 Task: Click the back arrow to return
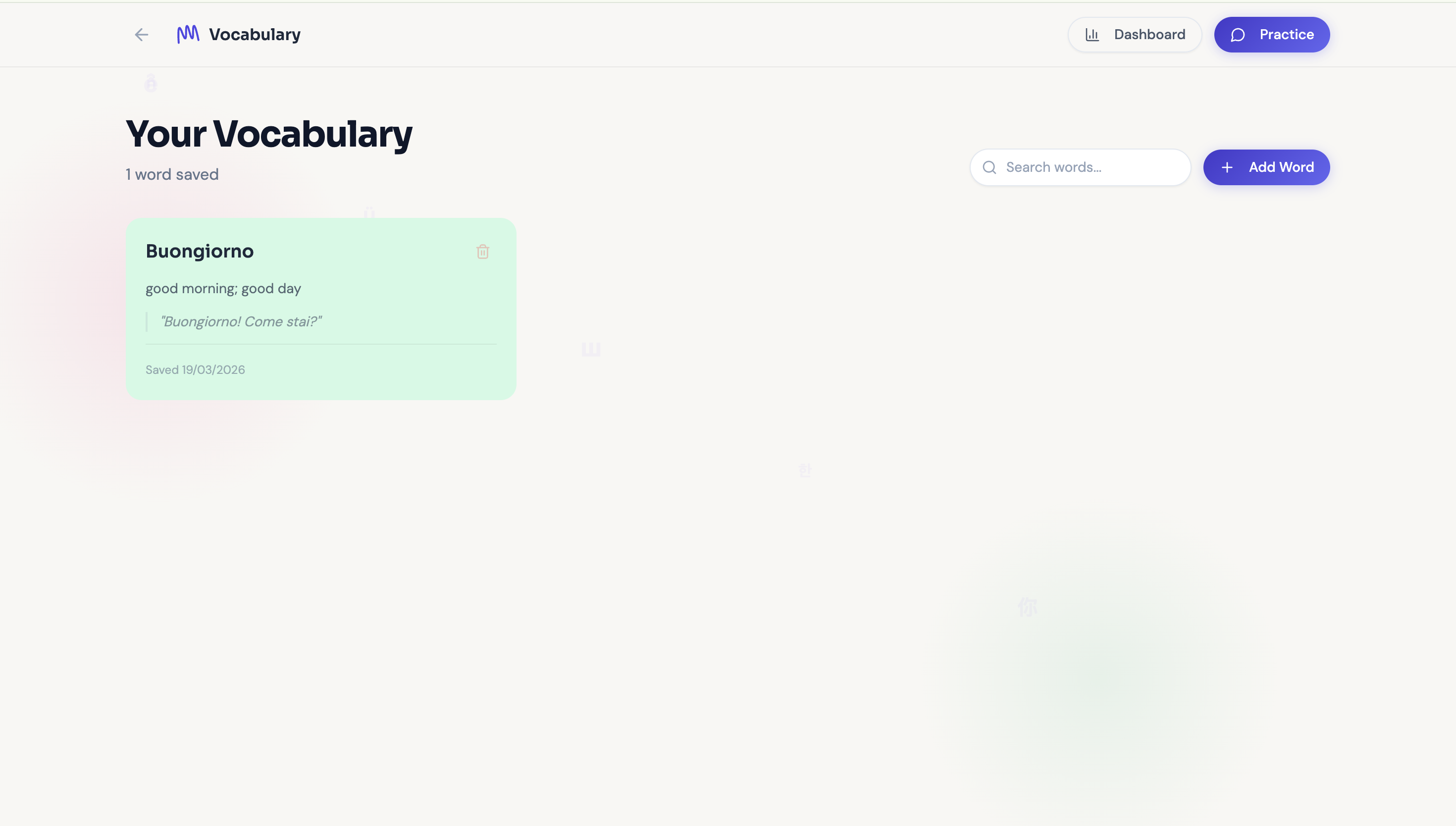point(141,35)
